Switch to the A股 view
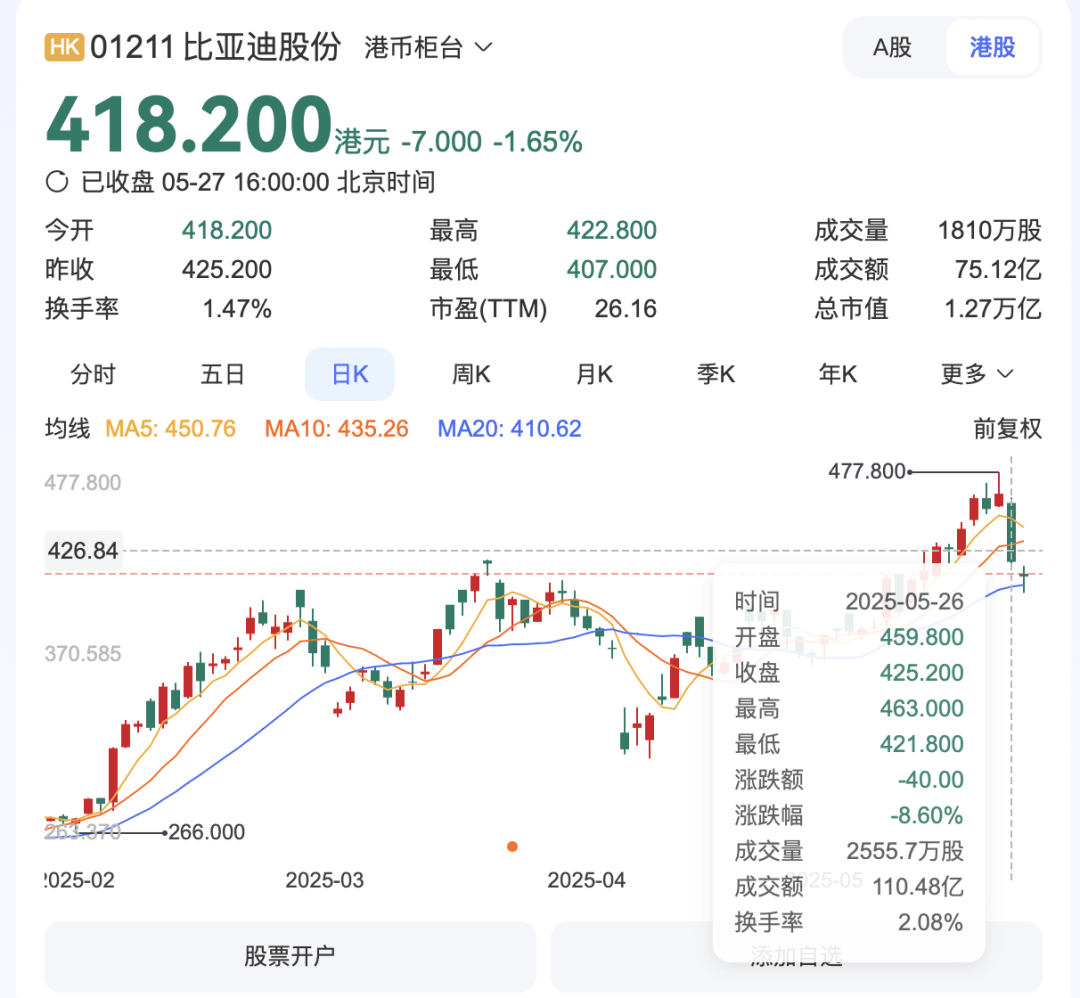This screenshot has height=998, width=1080. coord(892,48)
